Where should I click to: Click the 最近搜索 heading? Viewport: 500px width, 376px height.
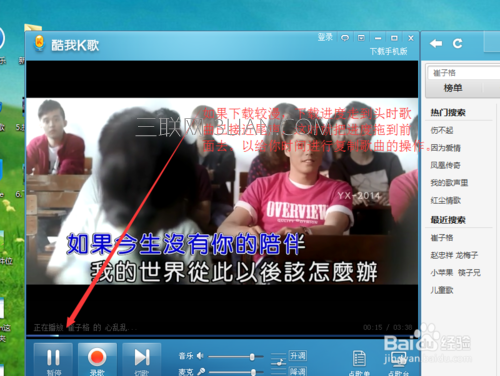[448, 220]
